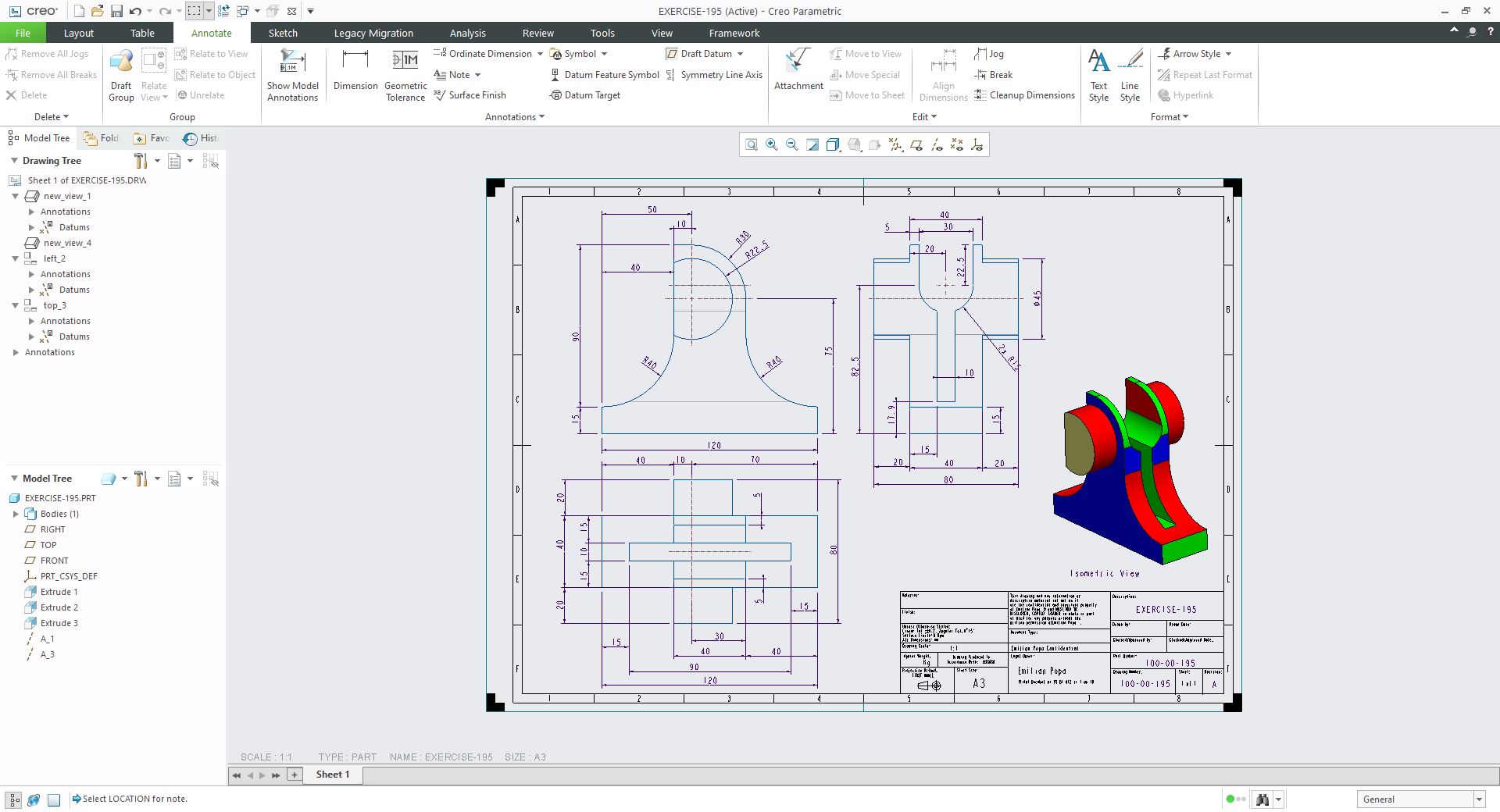This screenshot has width=1500, height=812.
Task: Select the Text Style tool
Action: 1098,75
